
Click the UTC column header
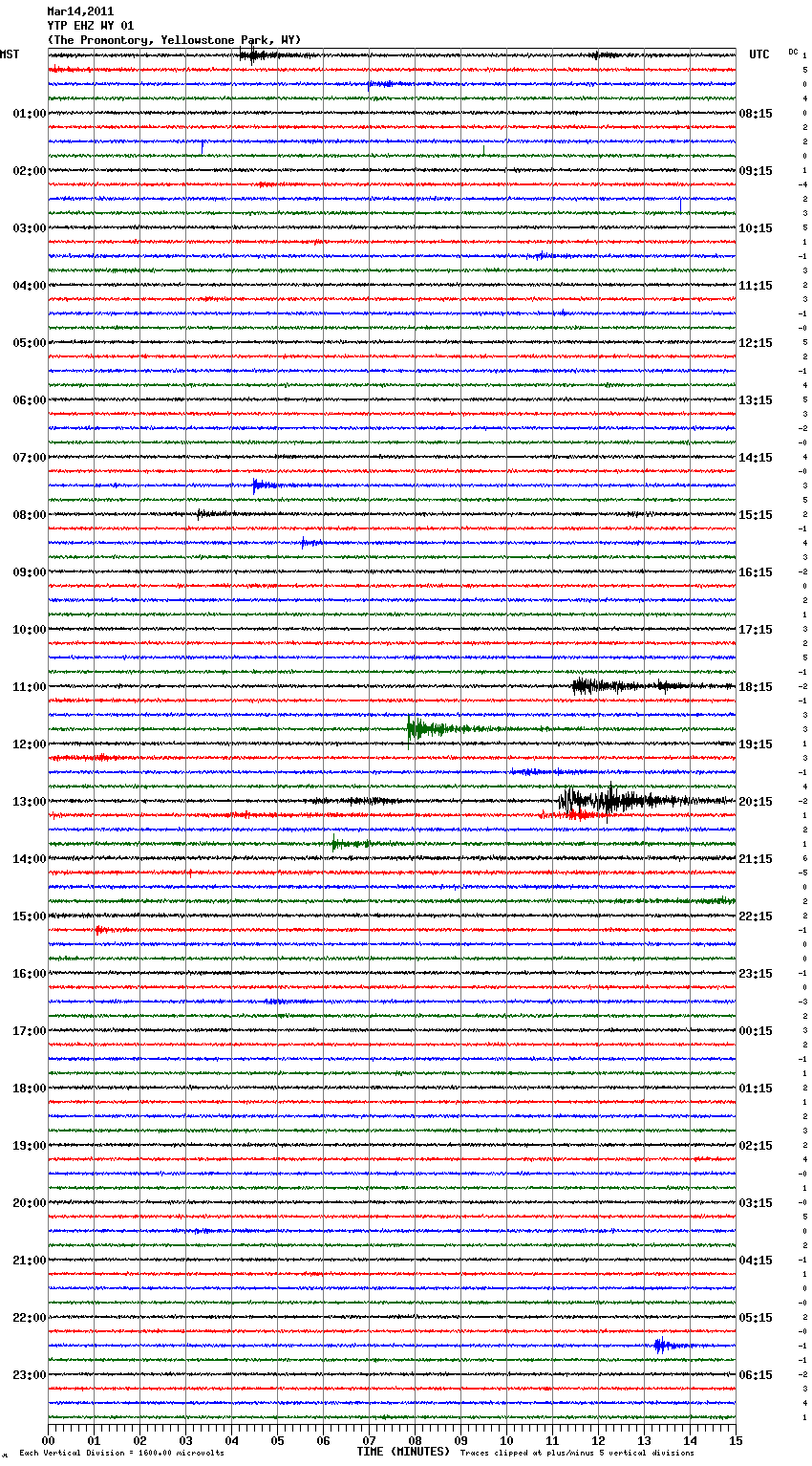pyautogui.click(x=759, y=54)
